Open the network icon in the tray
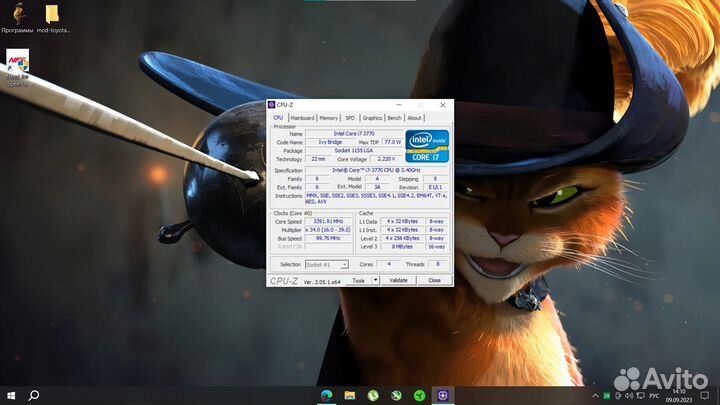The height and width of the screenshot is (405, 720). point(641,396)
